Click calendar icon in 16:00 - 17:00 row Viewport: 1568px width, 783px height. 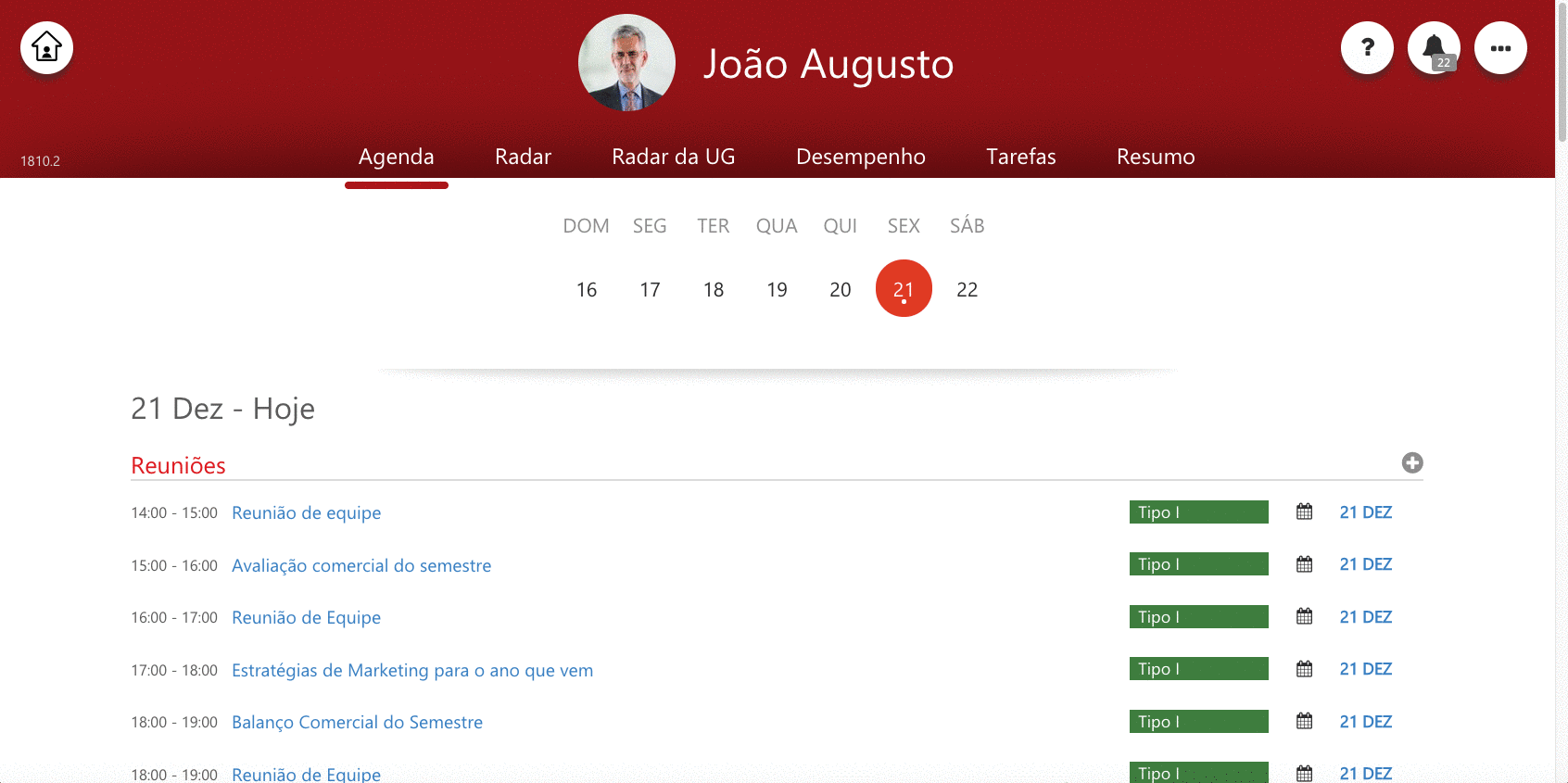[x=1304, y=616]
